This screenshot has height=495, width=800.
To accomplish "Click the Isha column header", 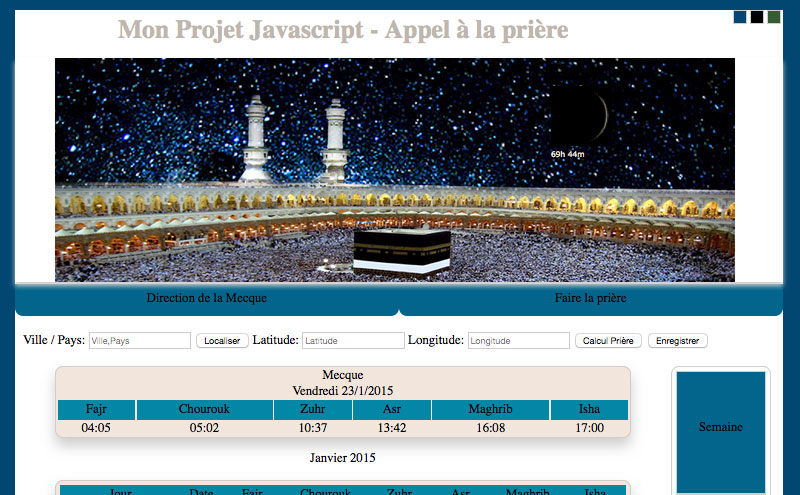I will pyautogui.click(x=589, y=410).
